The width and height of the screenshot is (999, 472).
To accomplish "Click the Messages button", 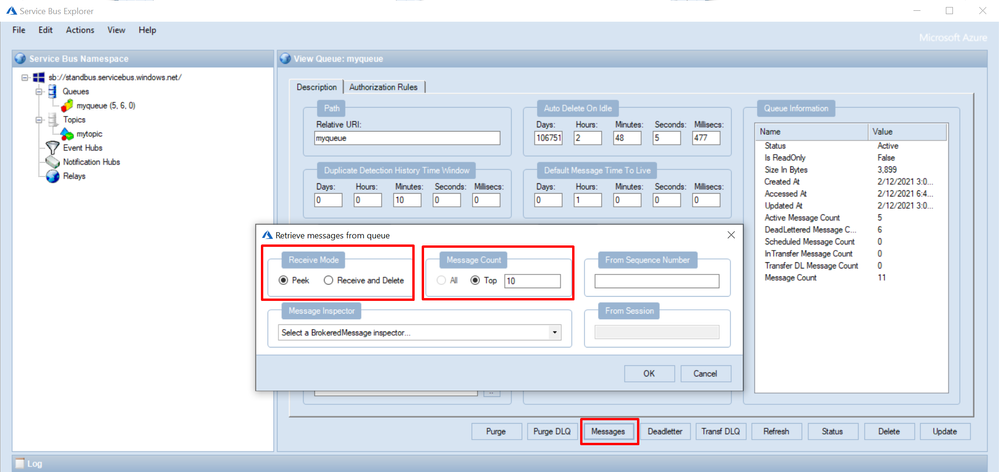I will 608,431.
